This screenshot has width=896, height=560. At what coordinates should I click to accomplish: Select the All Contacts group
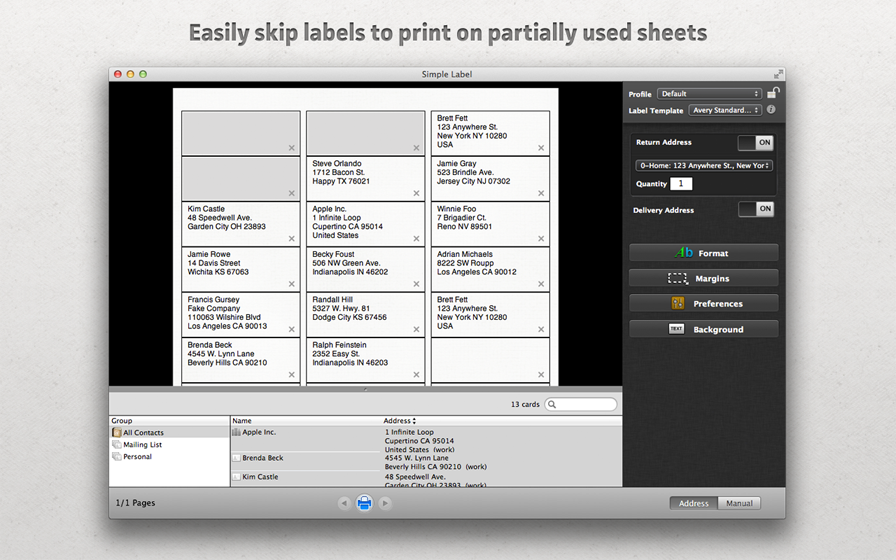169,433
